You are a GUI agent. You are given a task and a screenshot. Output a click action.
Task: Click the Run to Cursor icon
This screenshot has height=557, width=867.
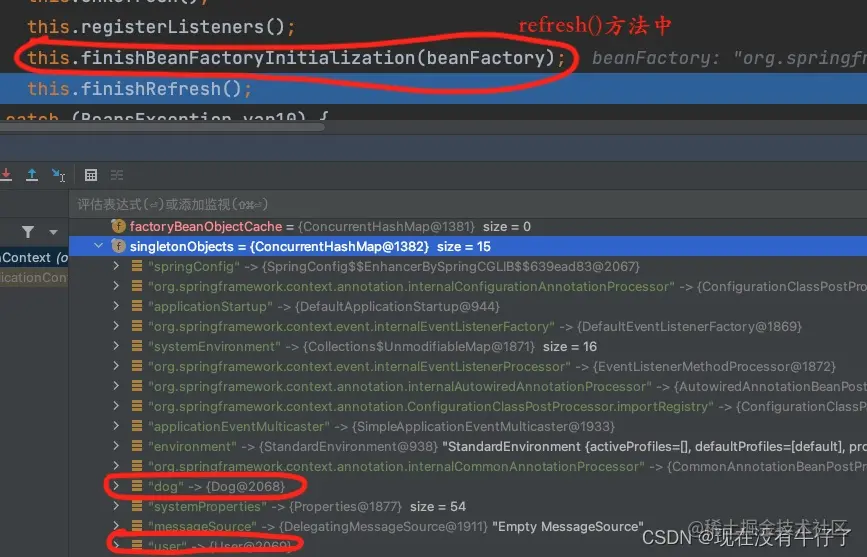click(x=58, y=175)
